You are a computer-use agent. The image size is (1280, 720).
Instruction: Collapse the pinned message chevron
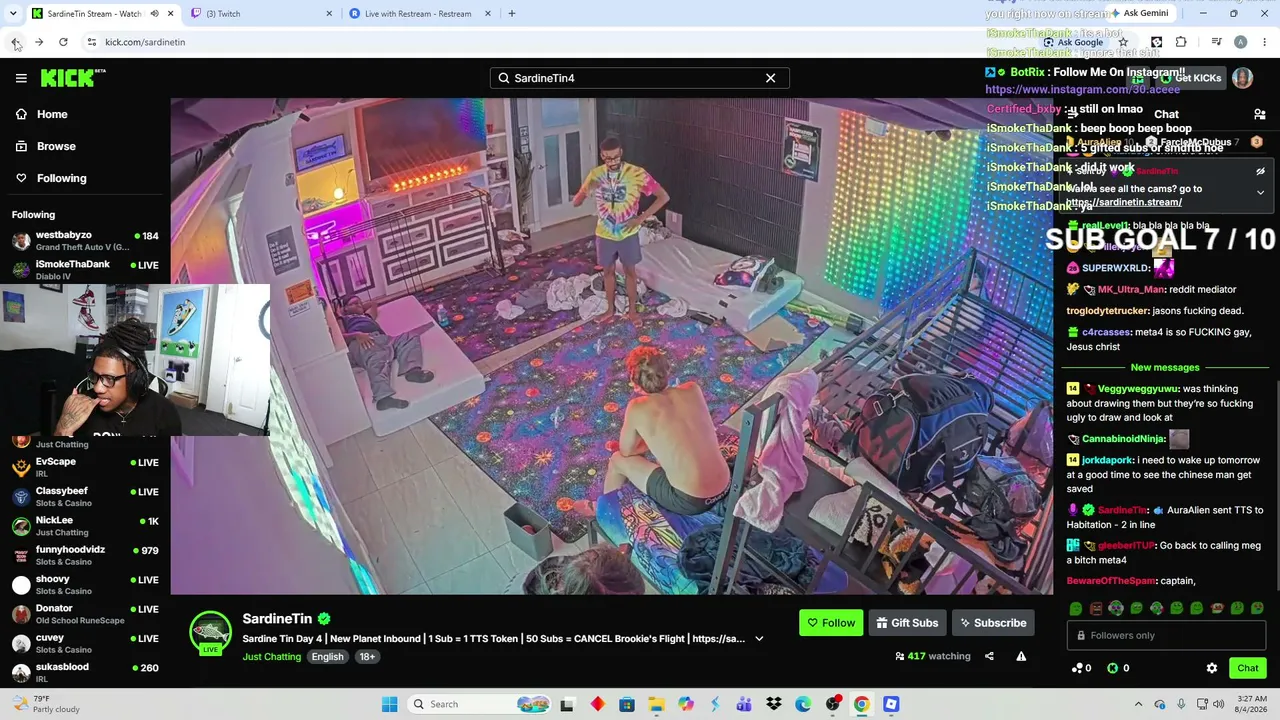pyautogui.click(x=1260, y=192)
